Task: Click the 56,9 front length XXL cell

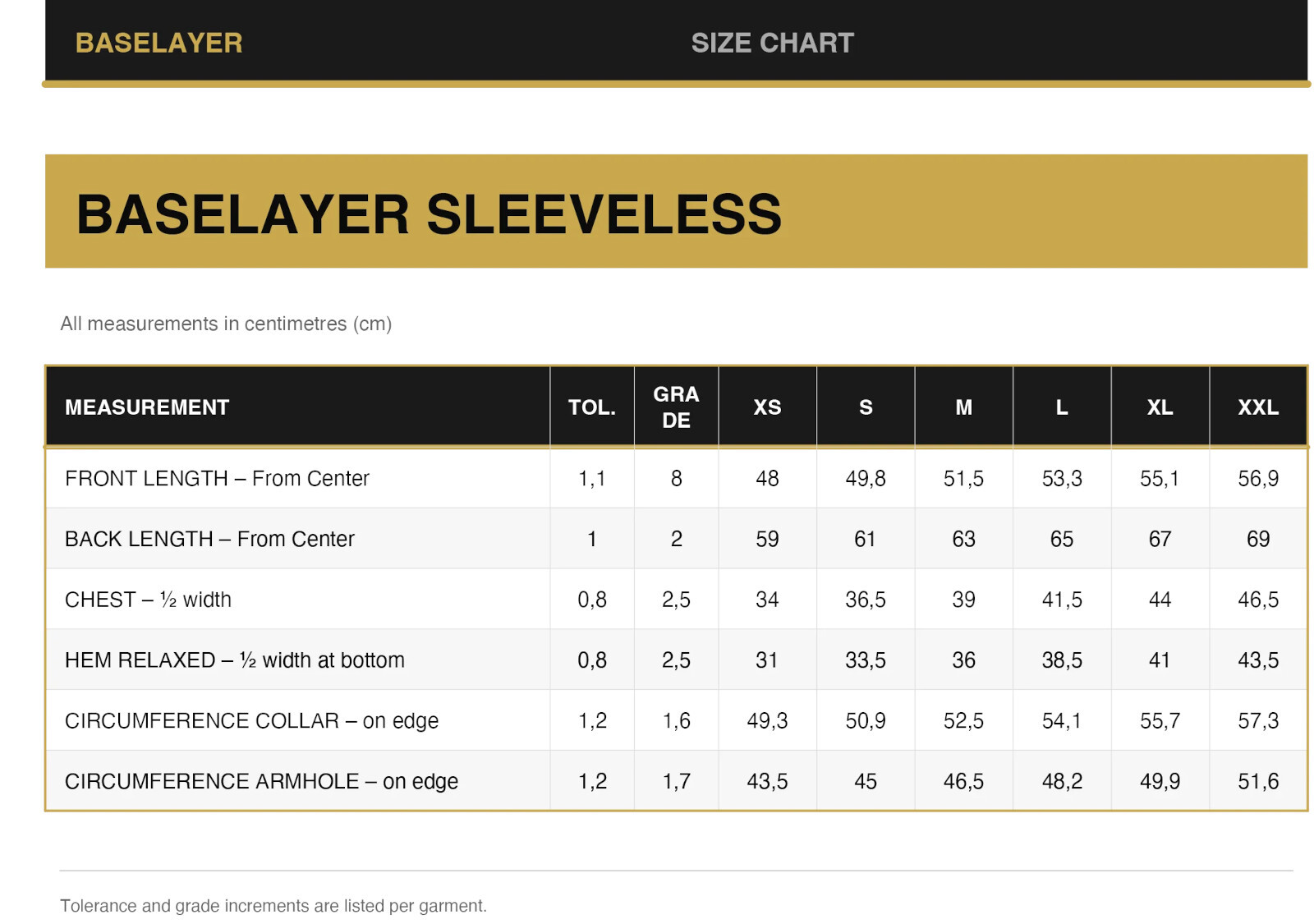Action: pyautogui.click(x=1257, y=479)
